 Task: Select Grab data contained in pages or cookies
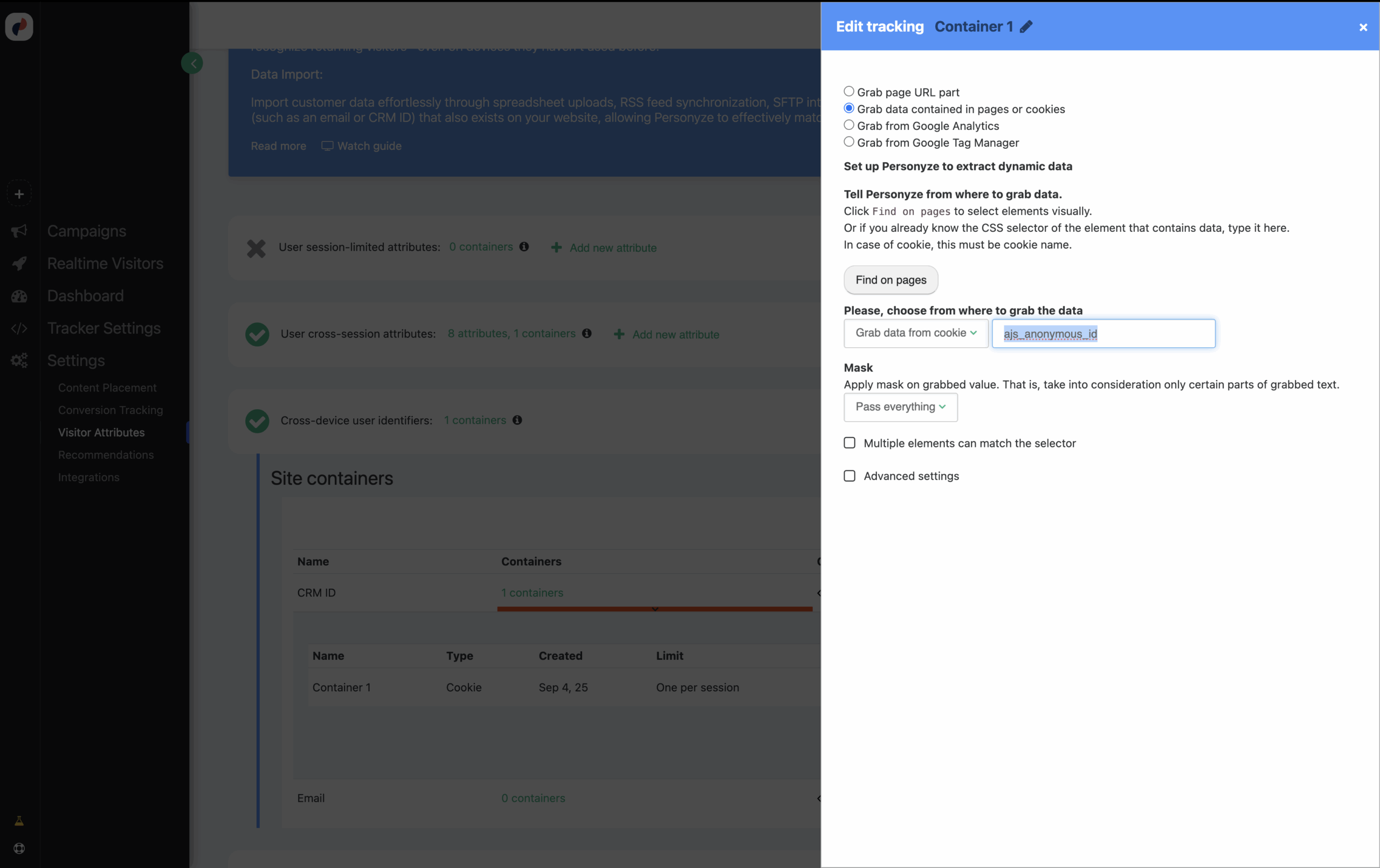coord(848,108)
